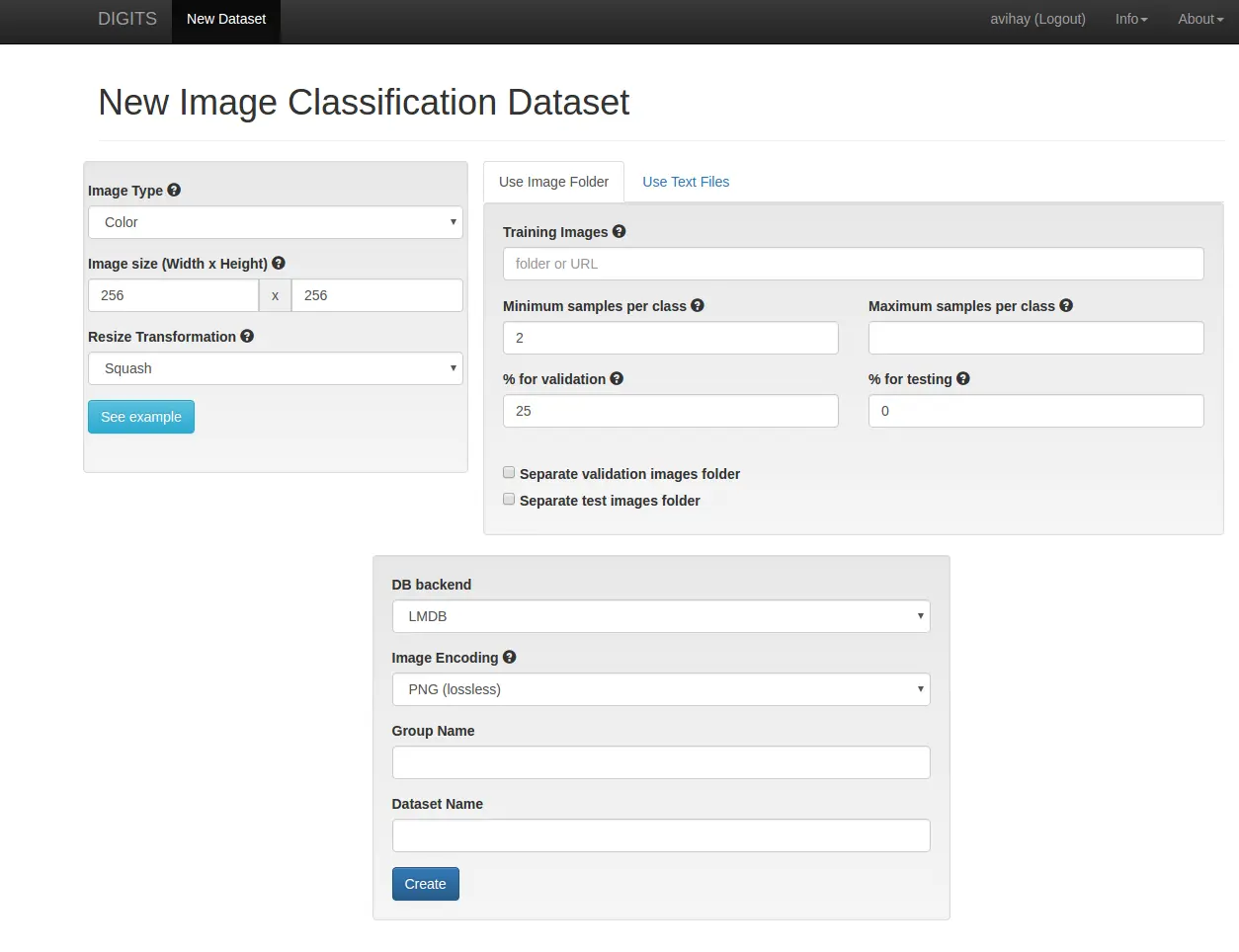
Task: Click the help icon beside Image Type
Action: pyautogui.click(x=174, y=191)
